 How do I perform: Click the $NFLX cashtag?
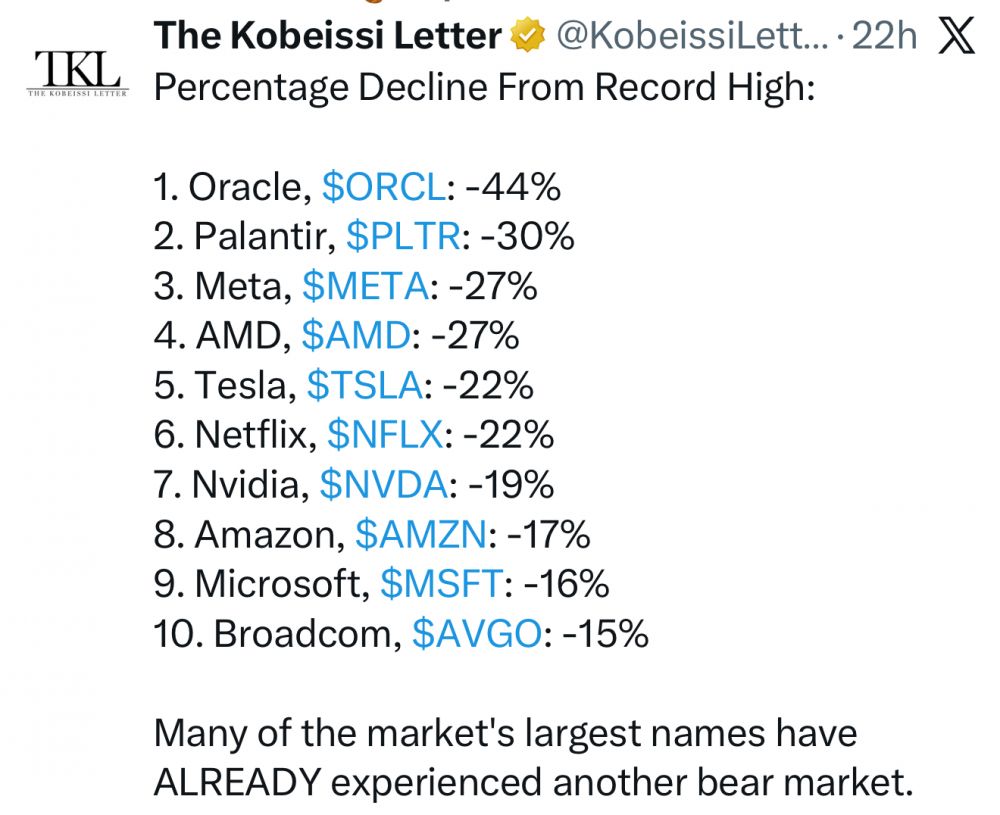384,435
